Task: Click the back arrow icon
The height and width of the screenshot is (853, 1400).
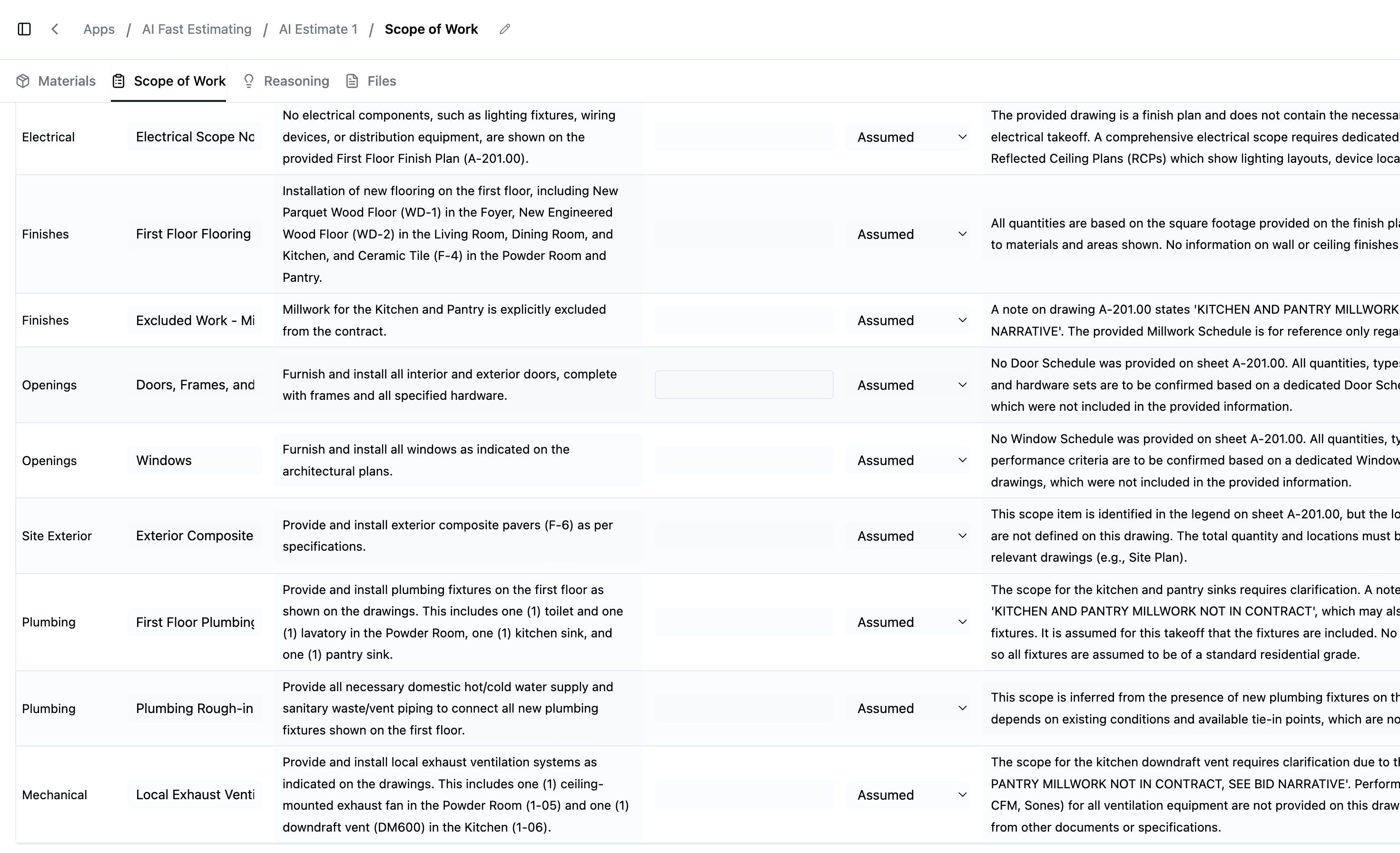Action: tap(55, 29)
